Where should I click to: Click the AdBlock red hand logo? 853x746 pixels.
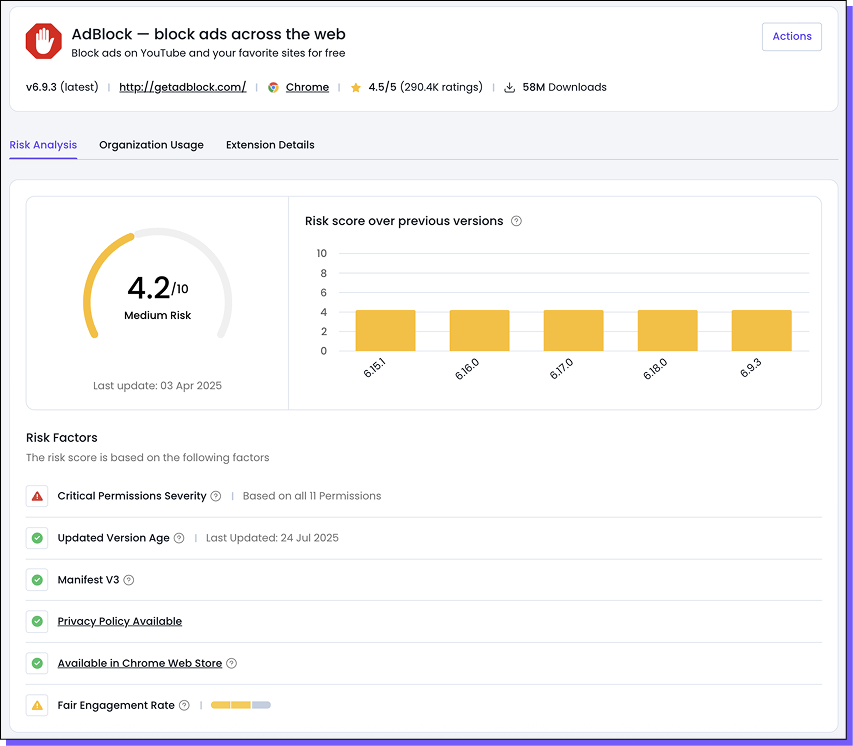[44, 41]
